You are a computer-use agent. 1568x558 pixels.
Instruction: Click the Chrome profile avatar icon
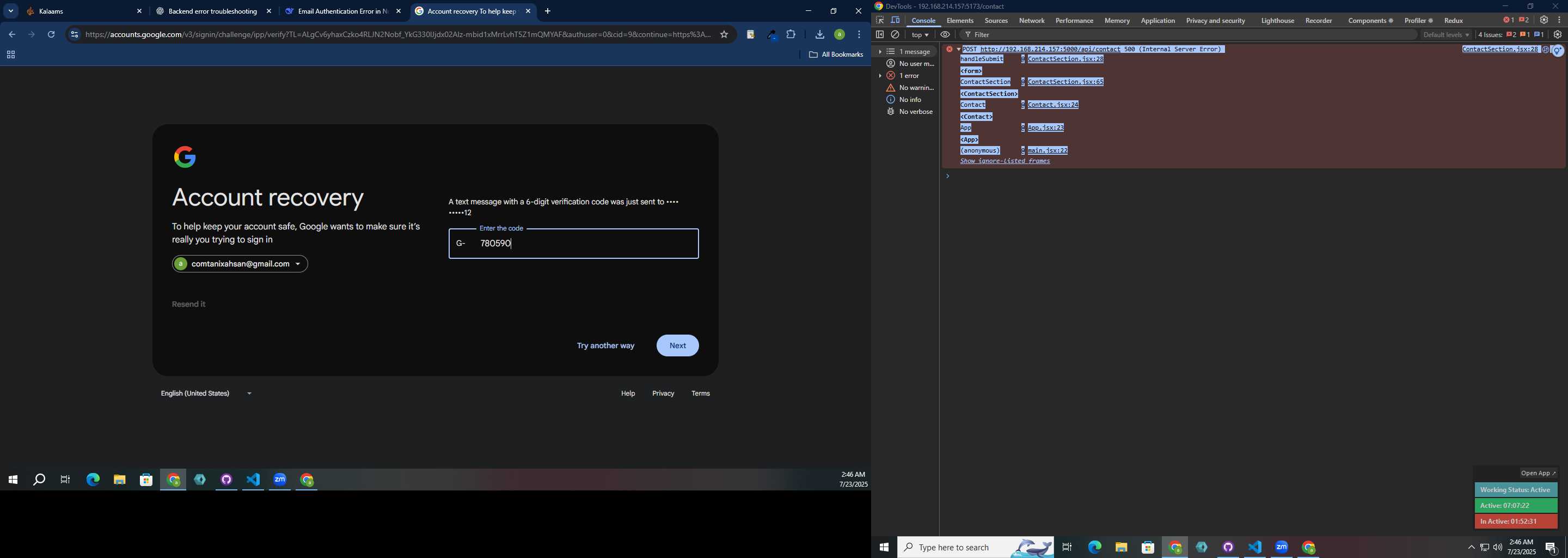pos(840,35)
